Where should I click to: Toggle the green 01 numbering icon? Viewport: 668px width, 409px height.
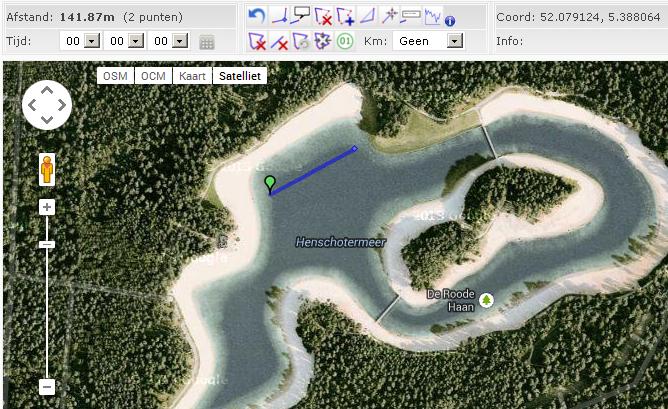pos(345,41)
